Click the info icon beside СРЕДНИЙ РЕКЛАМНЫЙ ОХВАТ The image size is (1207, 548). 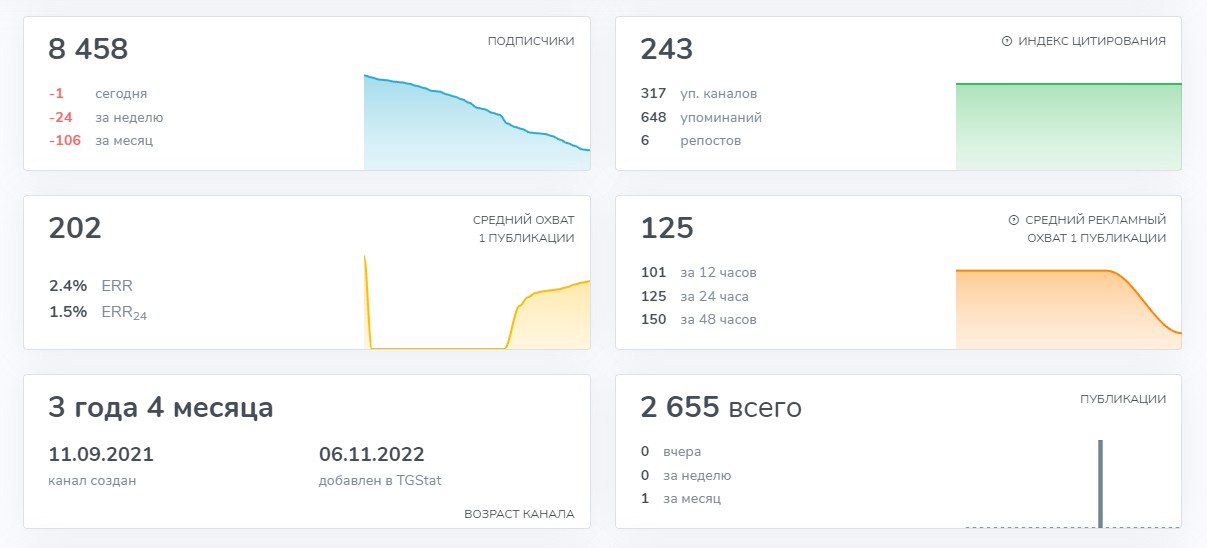[1014, 220]
